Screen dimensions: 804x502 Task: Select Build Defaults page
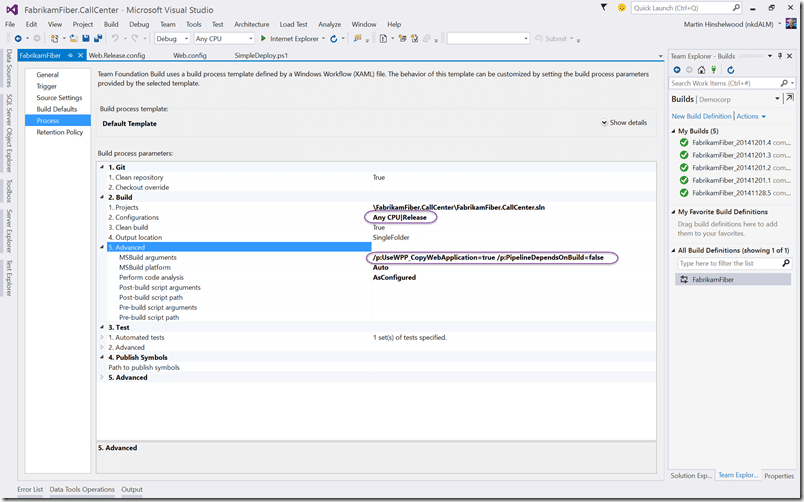pos(56,109)
